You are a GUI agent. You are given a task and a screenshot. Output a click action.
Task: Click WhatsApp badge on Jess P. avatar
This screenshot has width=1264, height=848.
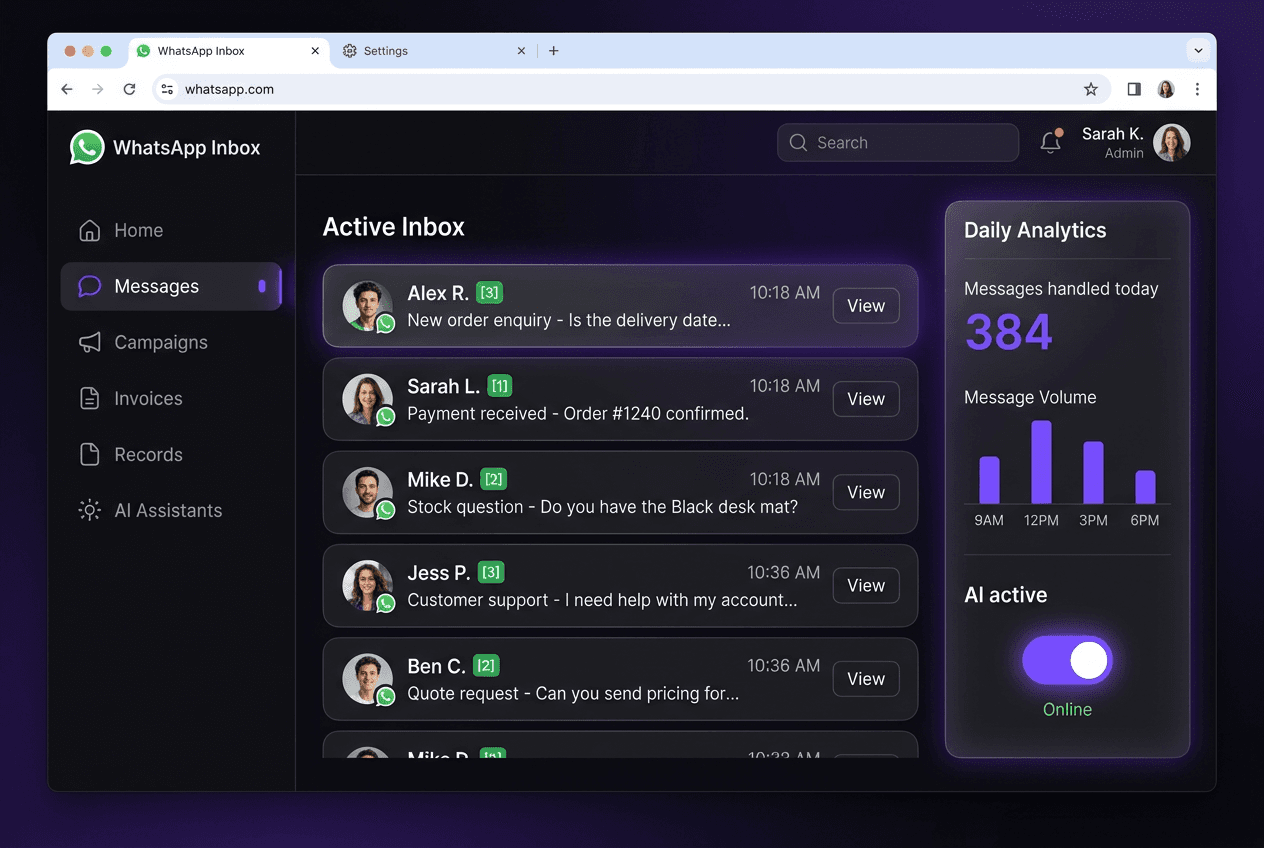click(x=385, y=603)
